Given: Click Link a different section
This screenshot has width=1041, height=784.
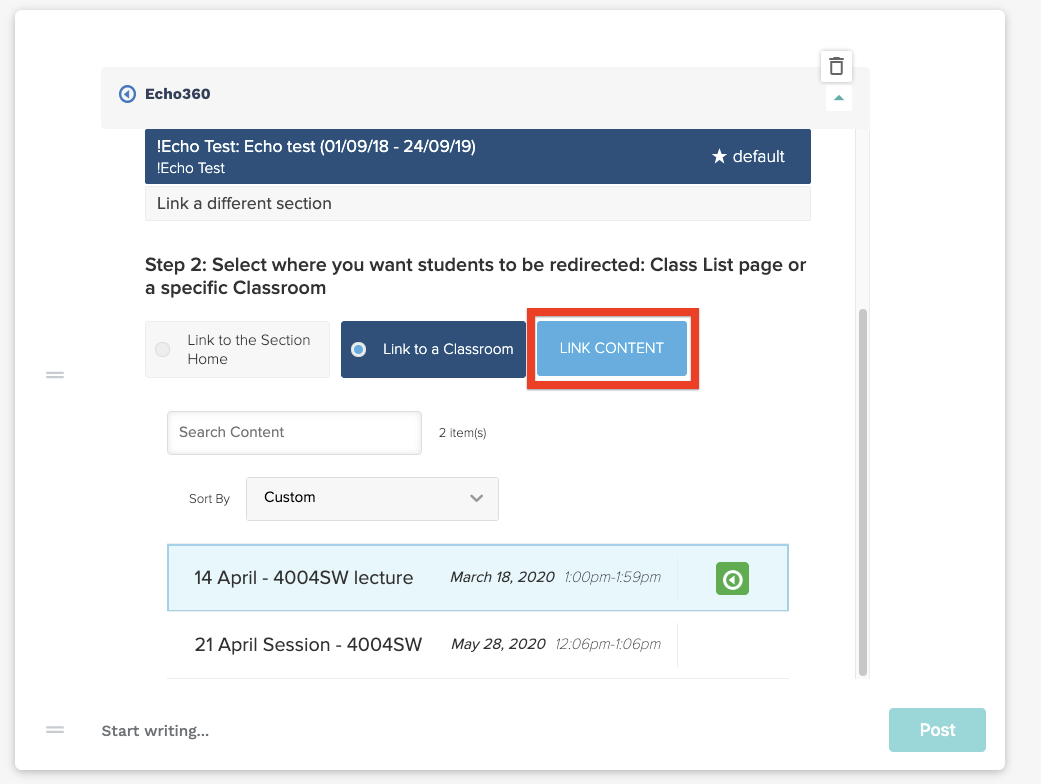Looking at the screenshot, I should 477,203.
